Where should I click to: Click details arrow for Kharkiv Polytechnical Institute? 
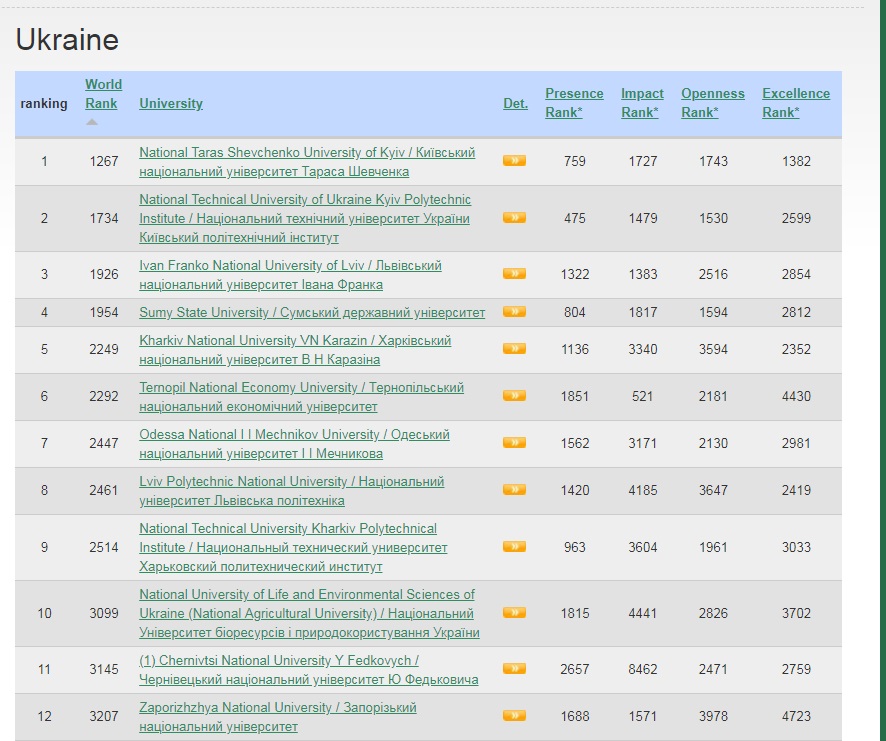pyautogui.click(x=514, y=547)
